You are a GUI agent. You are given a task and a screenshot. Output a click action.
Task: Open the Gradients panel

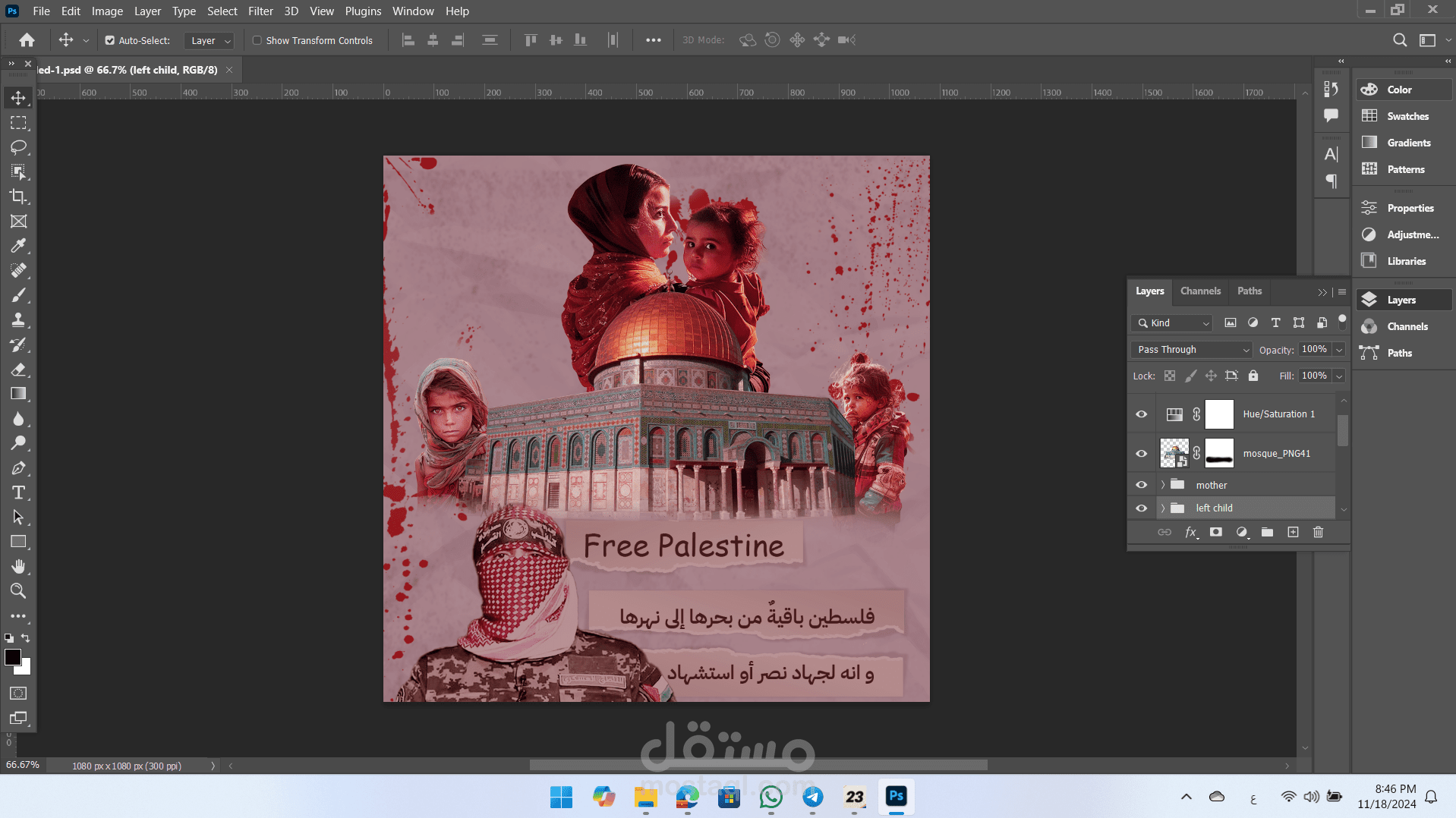tap(1405, 143)
